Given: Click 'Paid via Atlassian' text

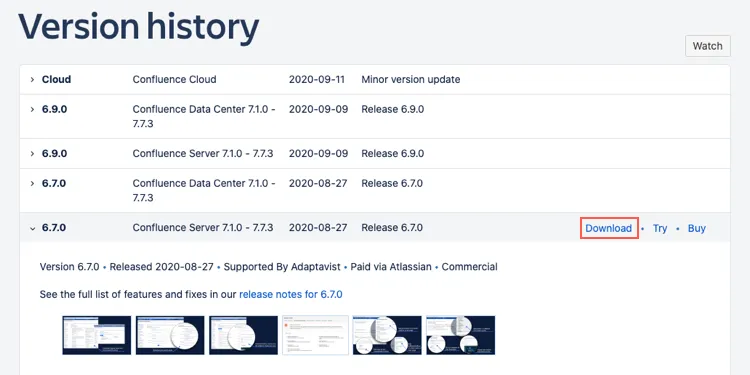Looking at the screenshot, I should pos(391,266).
